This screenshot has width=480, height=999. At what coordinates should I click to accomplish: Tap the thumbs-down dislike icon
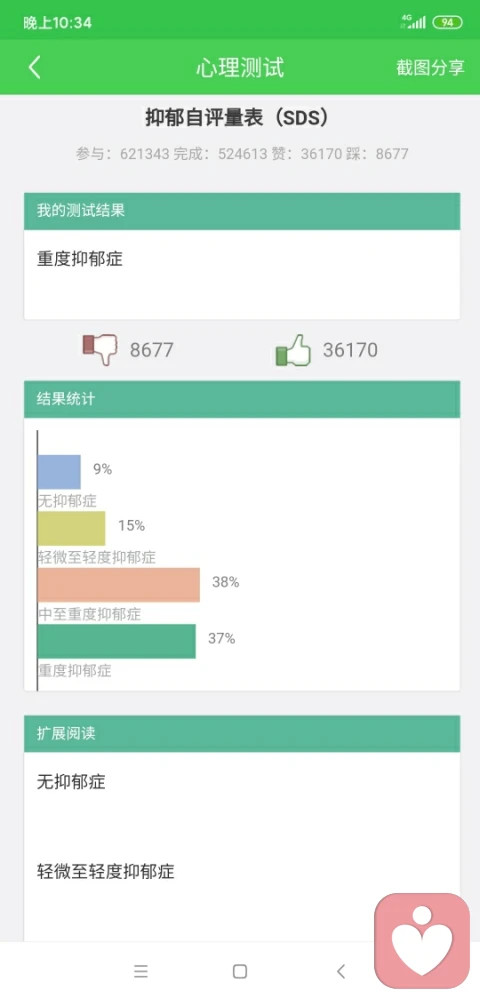click(x=101, y=349)
